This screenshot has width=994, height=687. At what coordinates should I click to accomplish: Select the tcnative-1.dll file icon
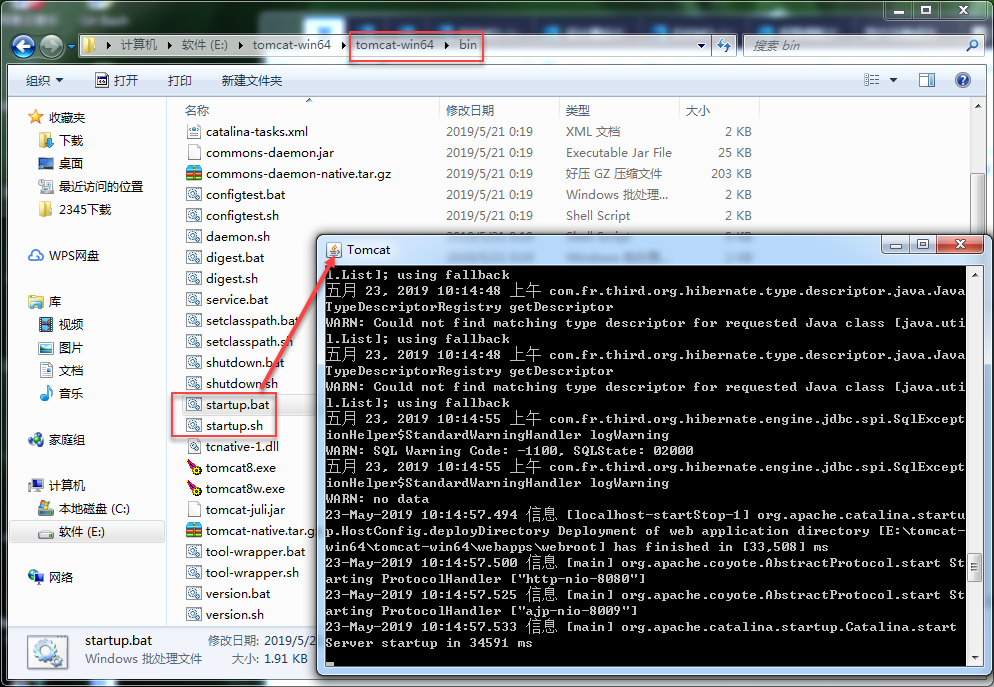[194, 446]
